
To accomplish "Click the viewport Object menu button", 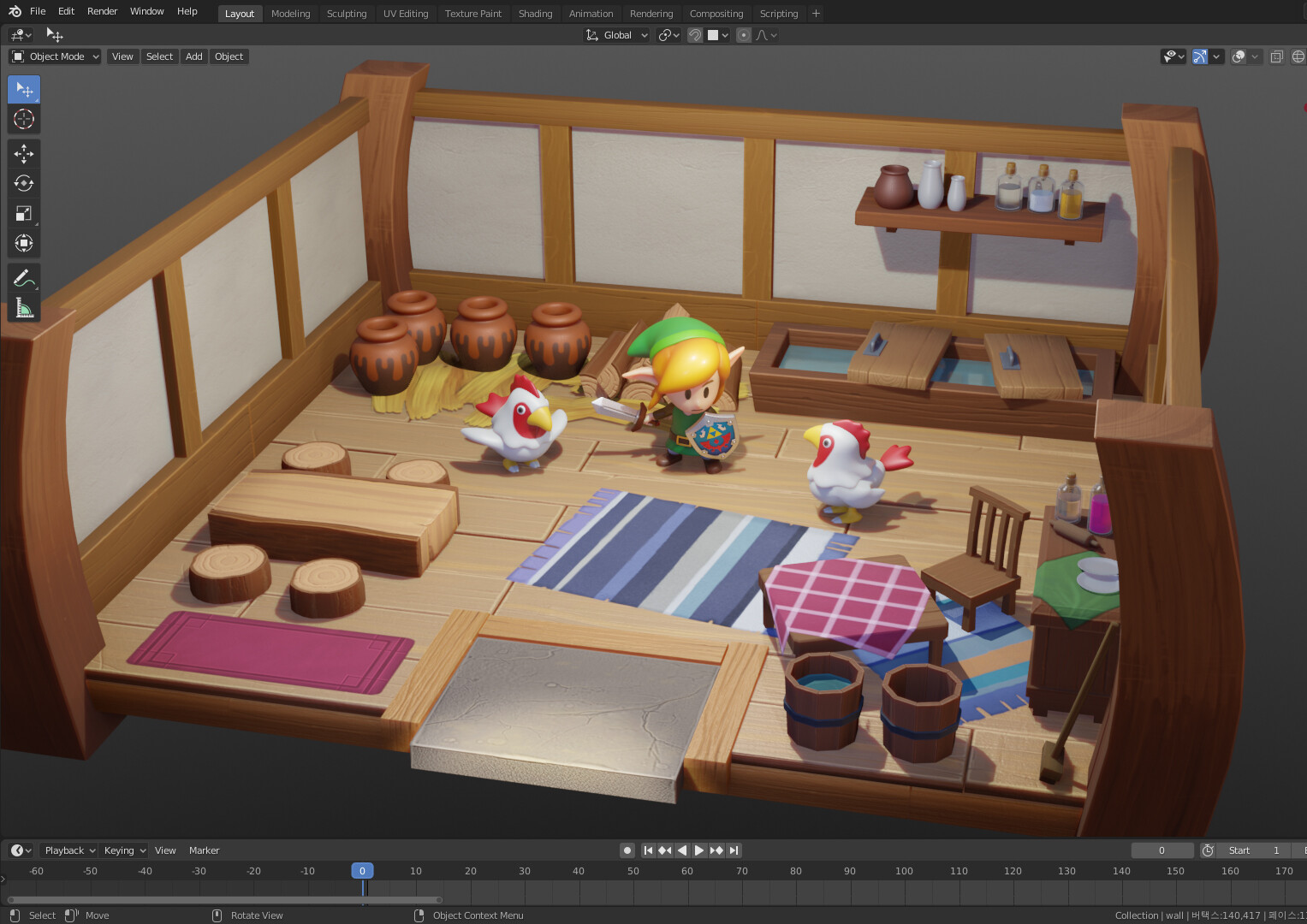I will click(x=229, y=56).
